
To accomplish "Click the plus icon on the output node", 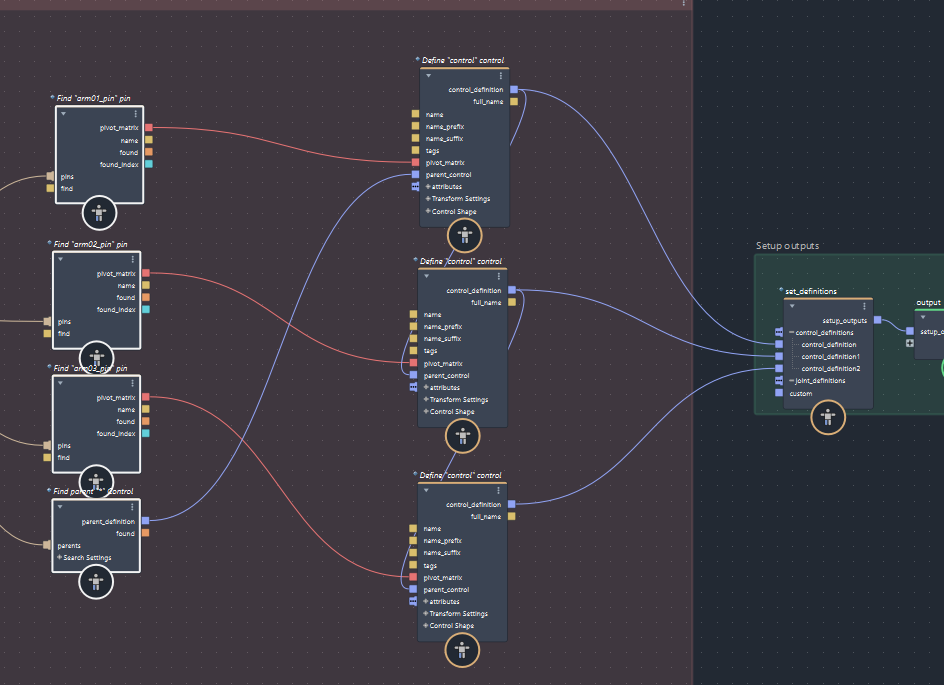I will point(910,343).
